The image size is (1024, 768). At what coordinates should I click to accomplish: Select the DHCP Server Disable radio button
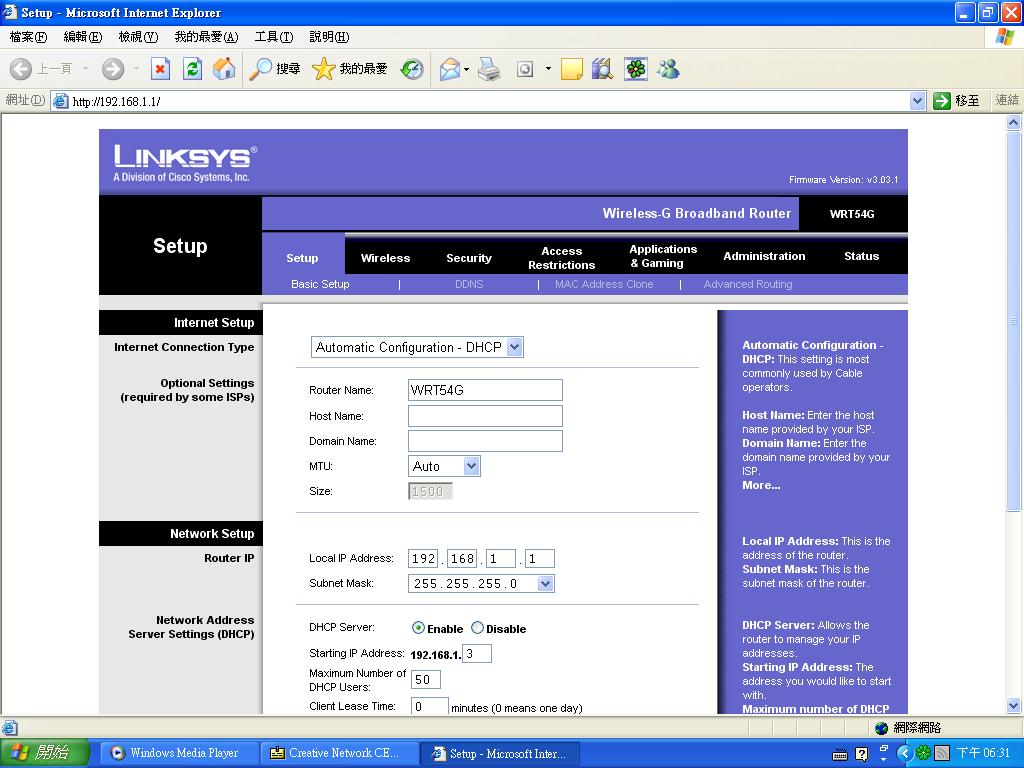[x=477, y=628]
